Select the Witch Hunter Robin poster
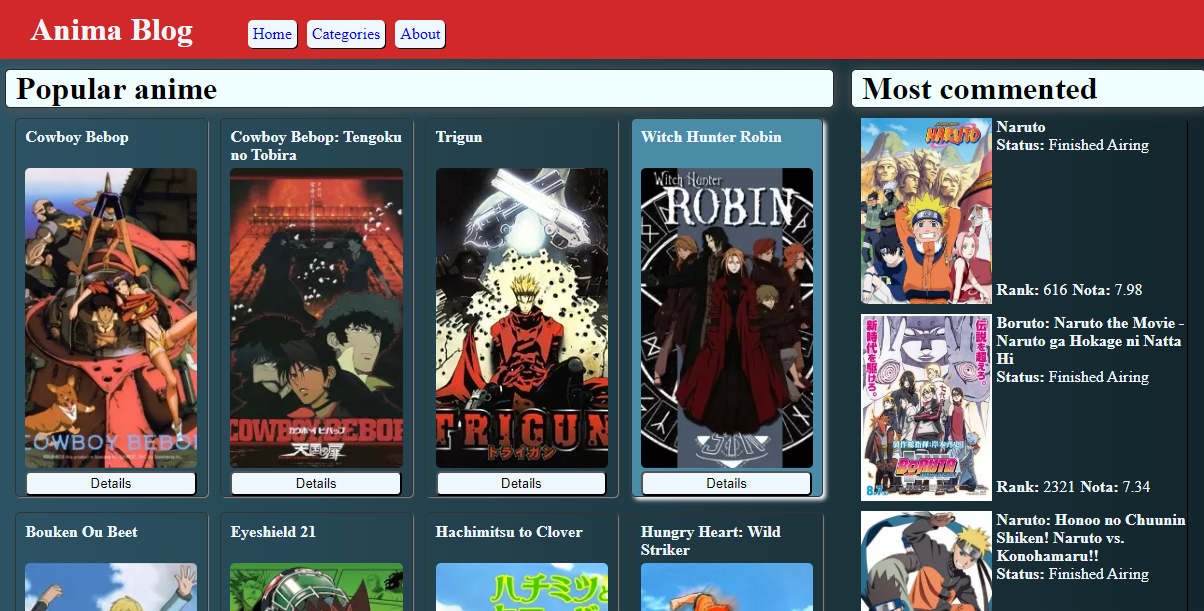This screenshot has height=611, width=1204. point(727,318)
